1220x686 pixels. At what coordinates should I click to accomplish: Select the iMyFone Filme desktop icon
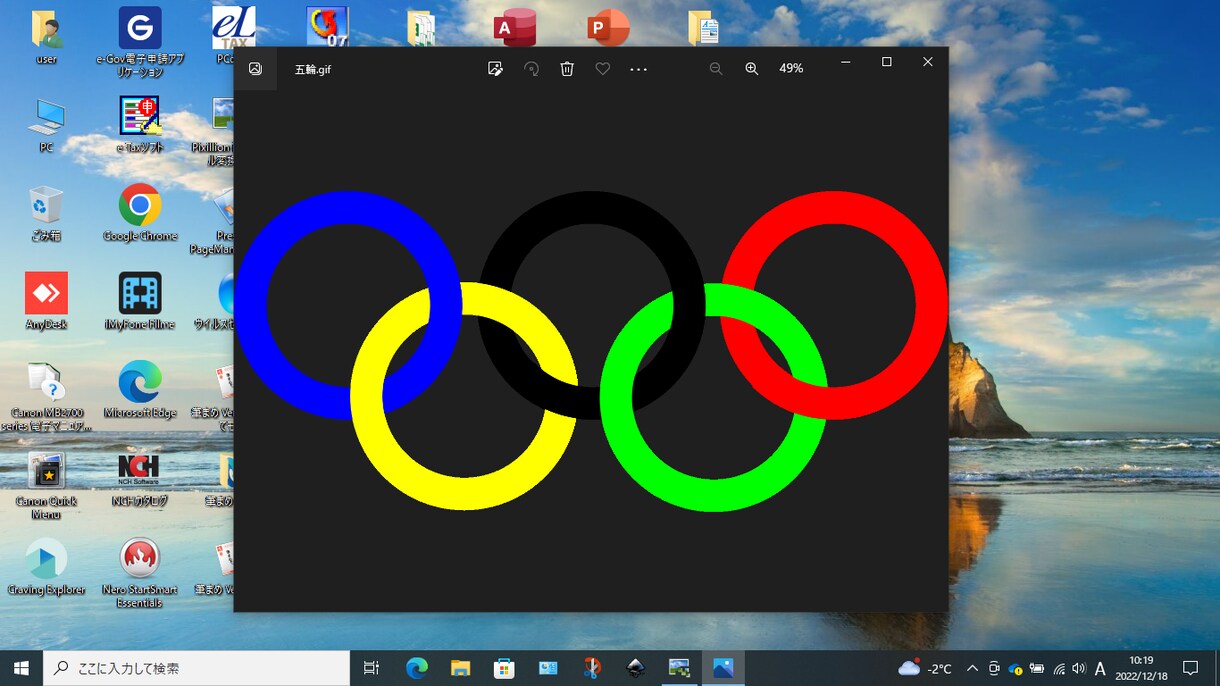pyautogui.click(x=140, y=301)
